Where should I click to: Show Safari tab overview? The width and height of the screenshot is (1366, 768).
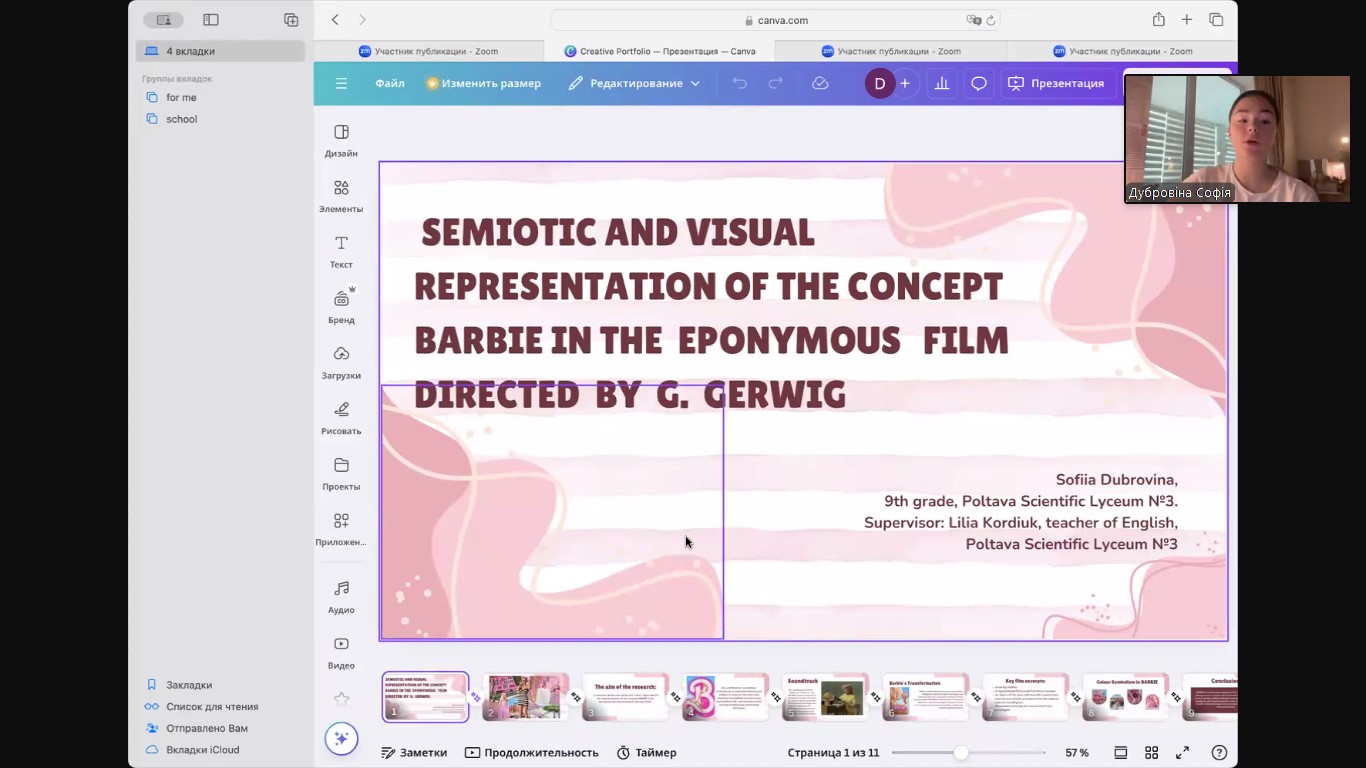click(1216, 20)
